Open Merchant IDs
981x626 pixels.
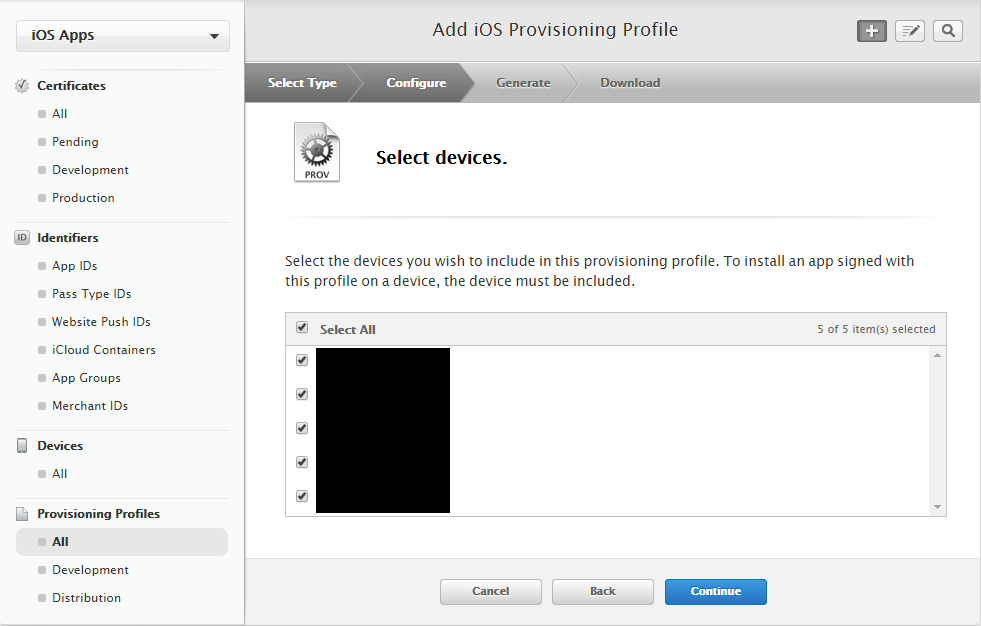(90, 406)
